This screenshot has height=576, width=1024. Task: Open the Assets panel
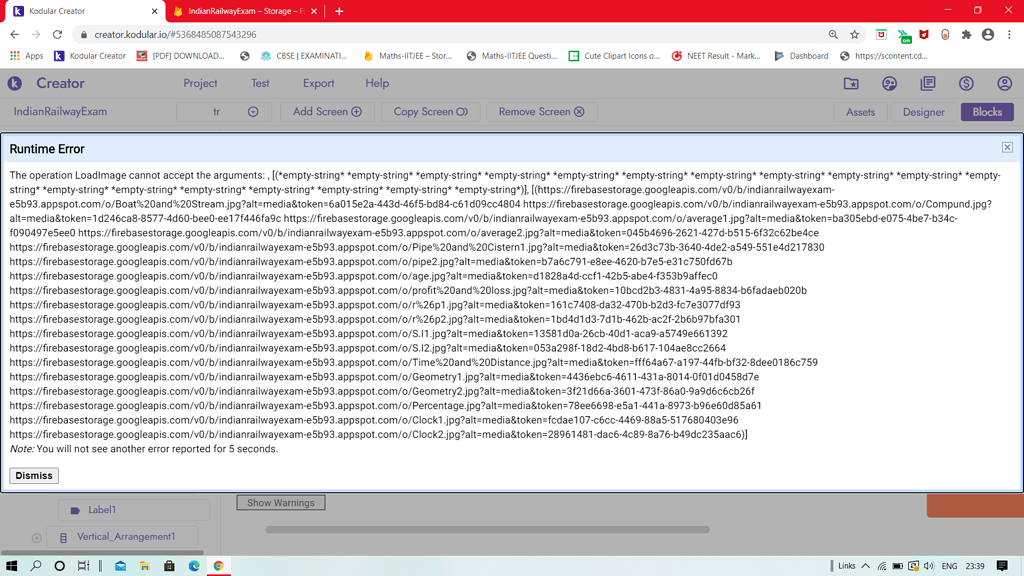point(860,112)
